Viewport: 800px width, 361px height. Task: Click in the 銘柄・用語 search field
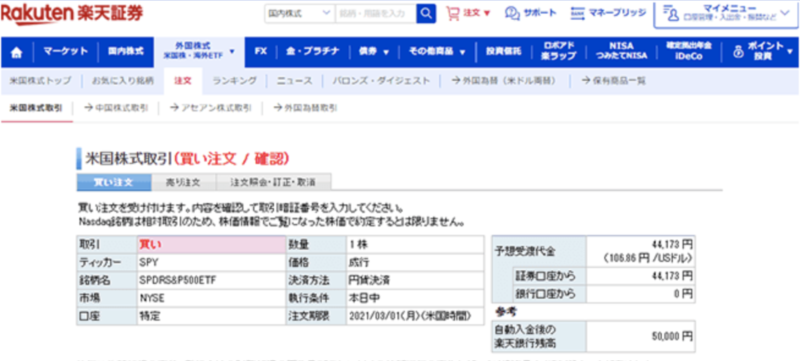(376, 14)
